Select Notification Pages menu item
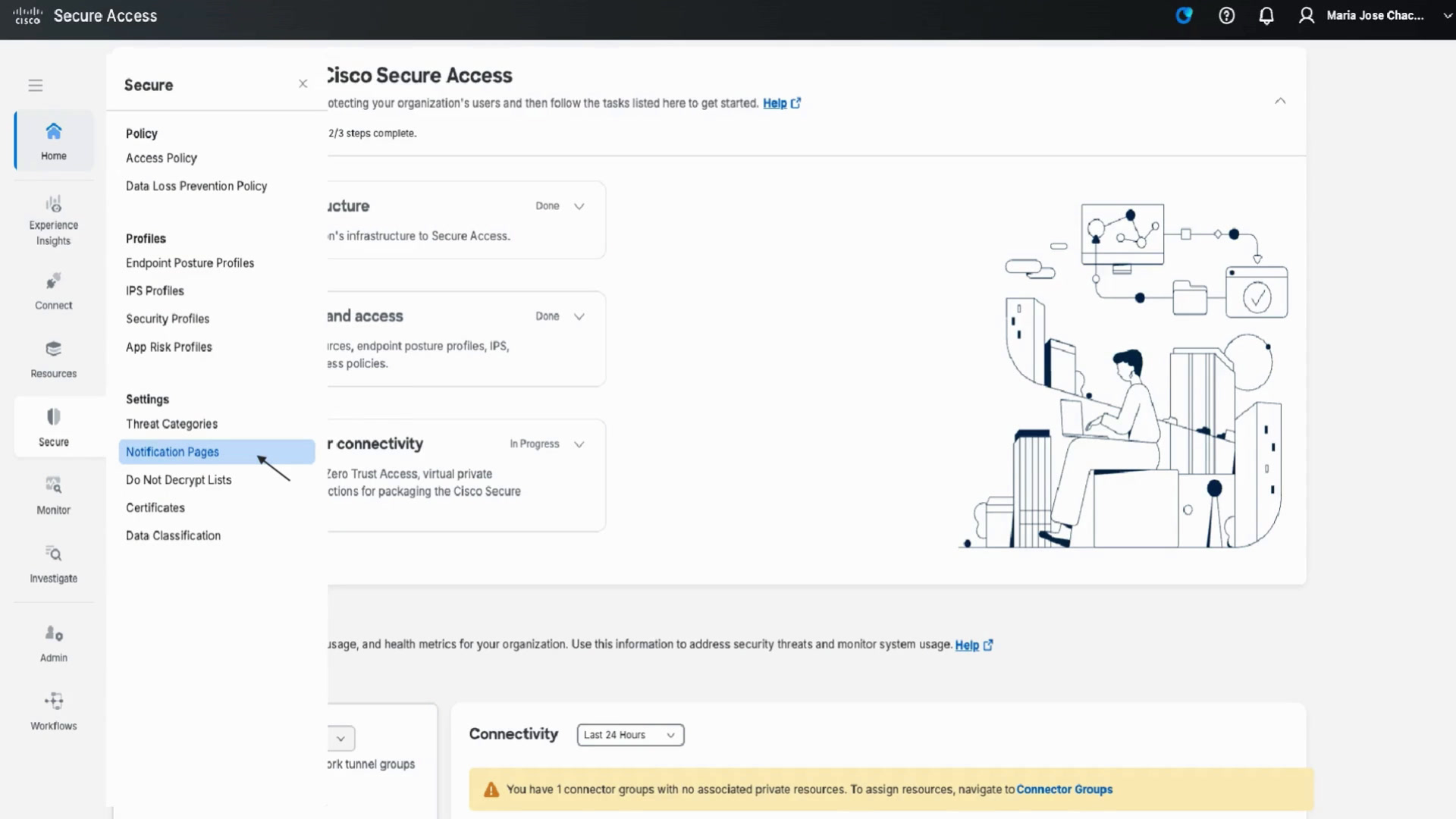 (x=217, y=452)
